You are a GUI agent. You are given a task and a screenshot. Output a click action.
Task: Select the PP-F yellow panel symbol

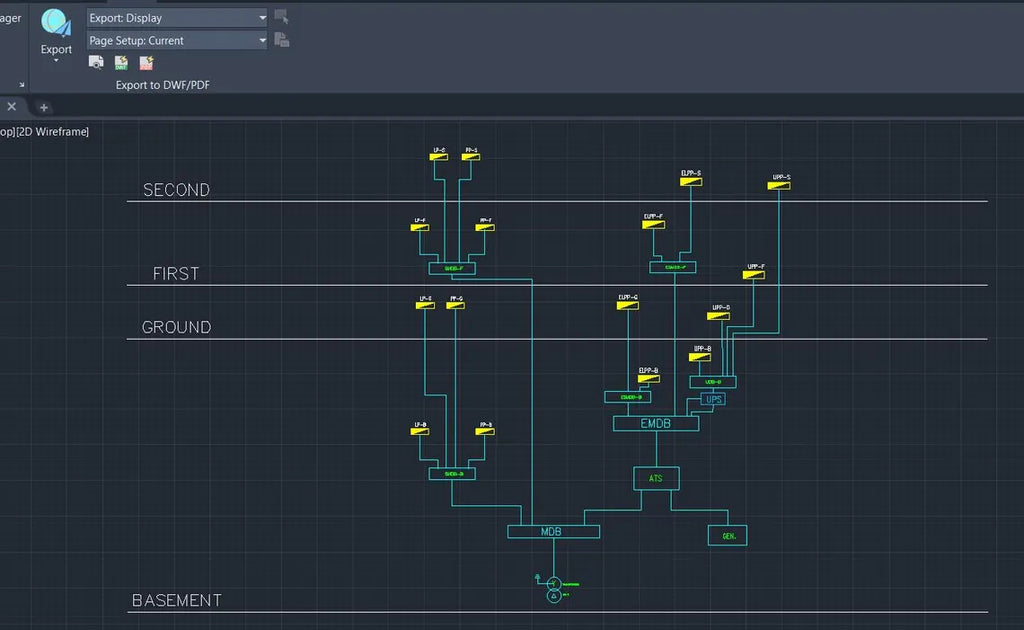click(485, 227)
